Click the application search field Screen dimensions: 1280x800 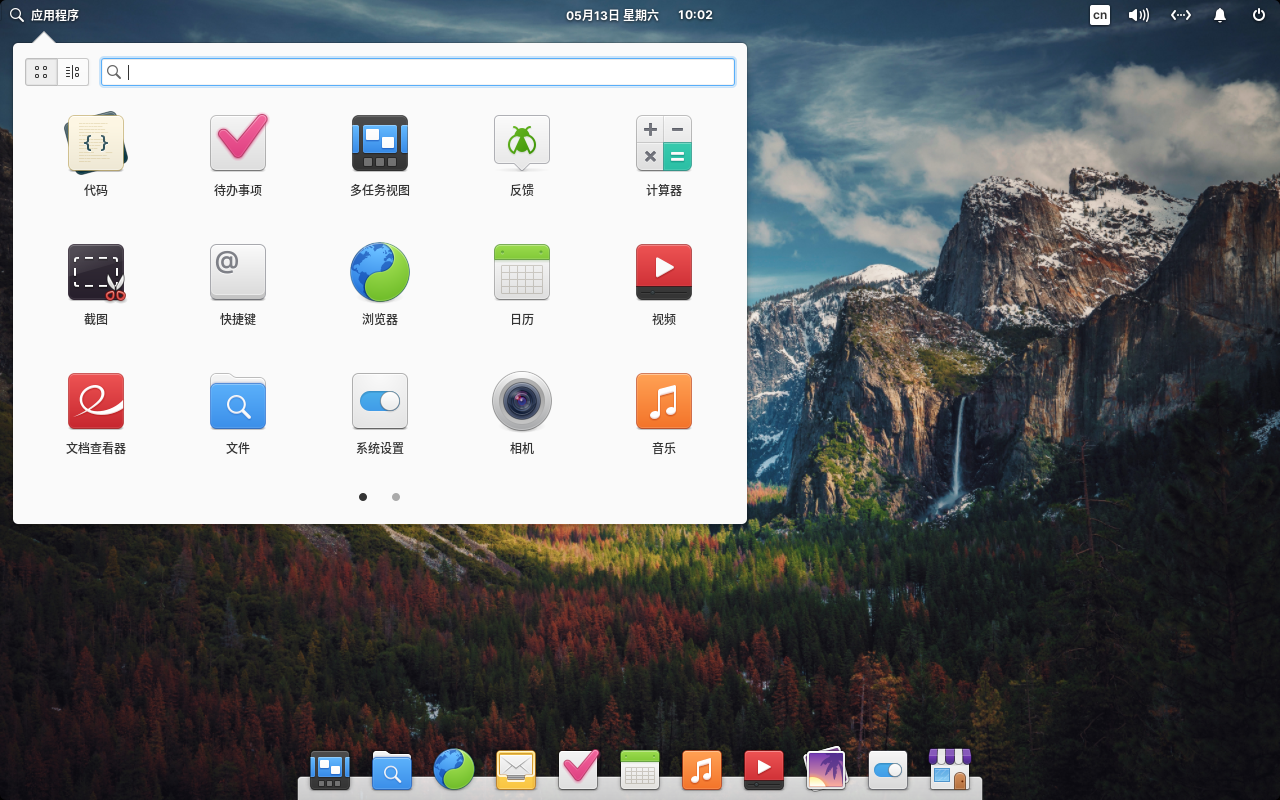pos(418,72)
